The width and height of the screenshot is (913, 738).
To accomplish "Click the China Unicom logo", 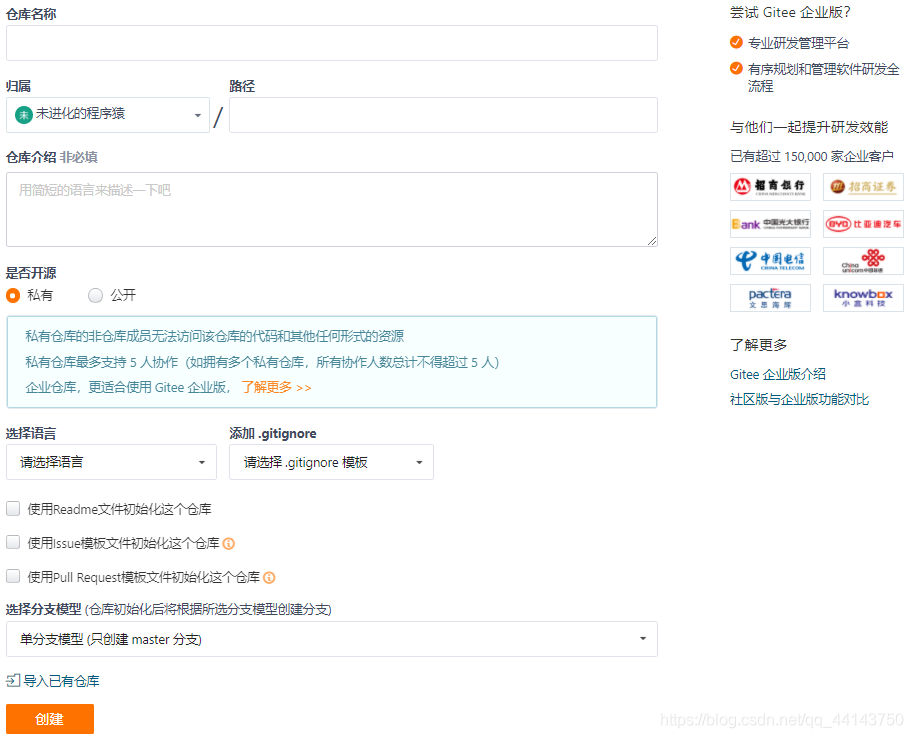I will pos(863,261).
